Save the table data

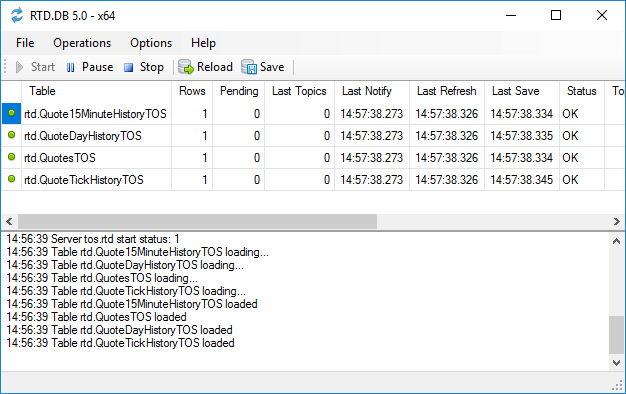(263, 67)
